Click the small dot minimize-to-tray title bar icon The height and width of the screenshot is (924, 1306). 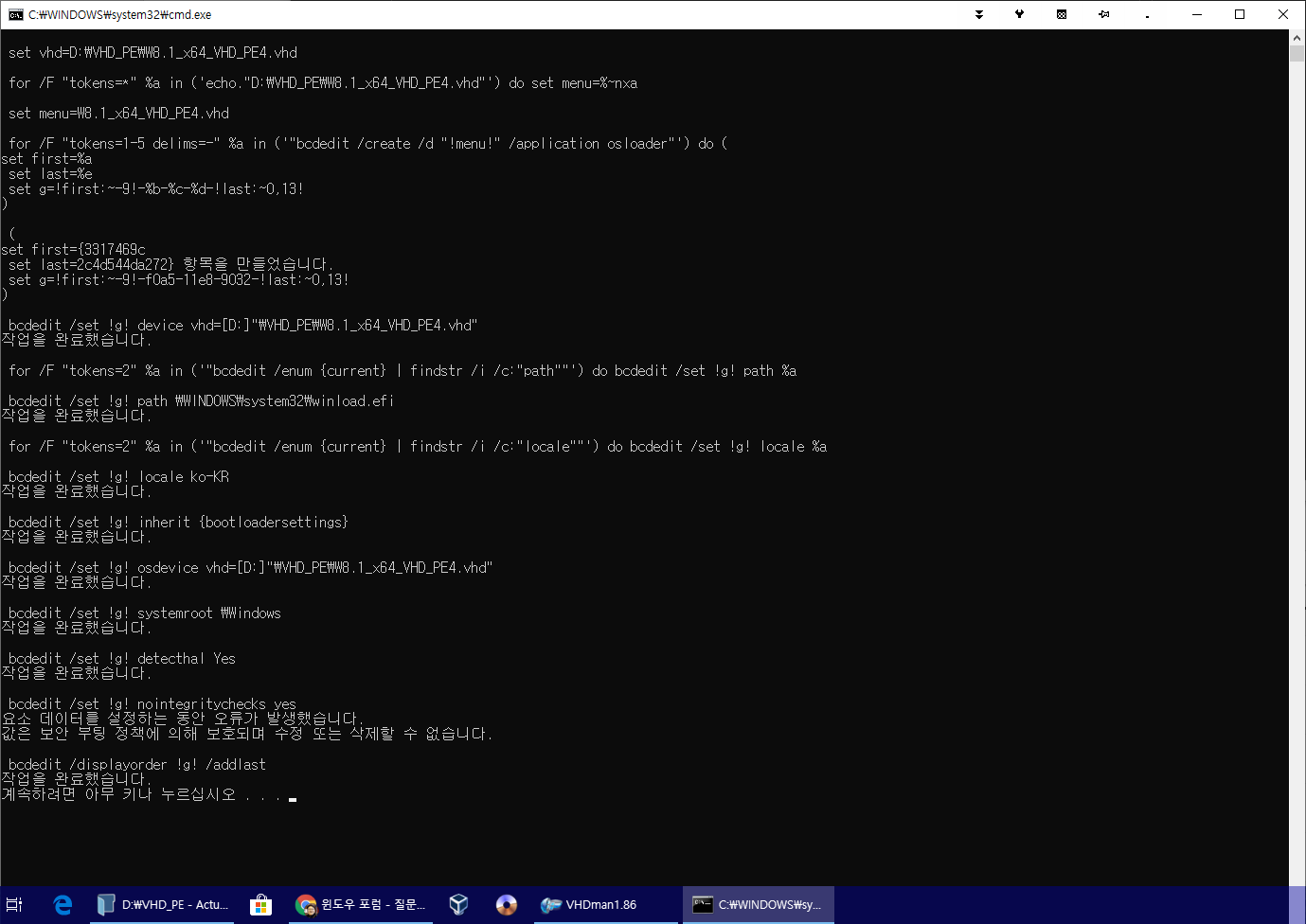1147,16
